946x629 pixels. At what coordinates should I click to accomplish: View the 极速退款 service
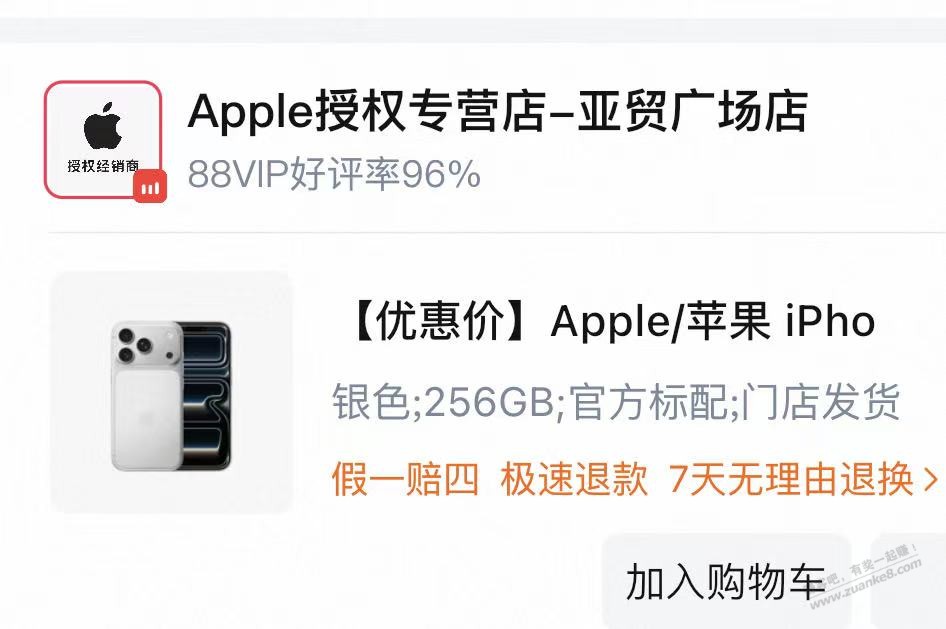tap(574, 479)
